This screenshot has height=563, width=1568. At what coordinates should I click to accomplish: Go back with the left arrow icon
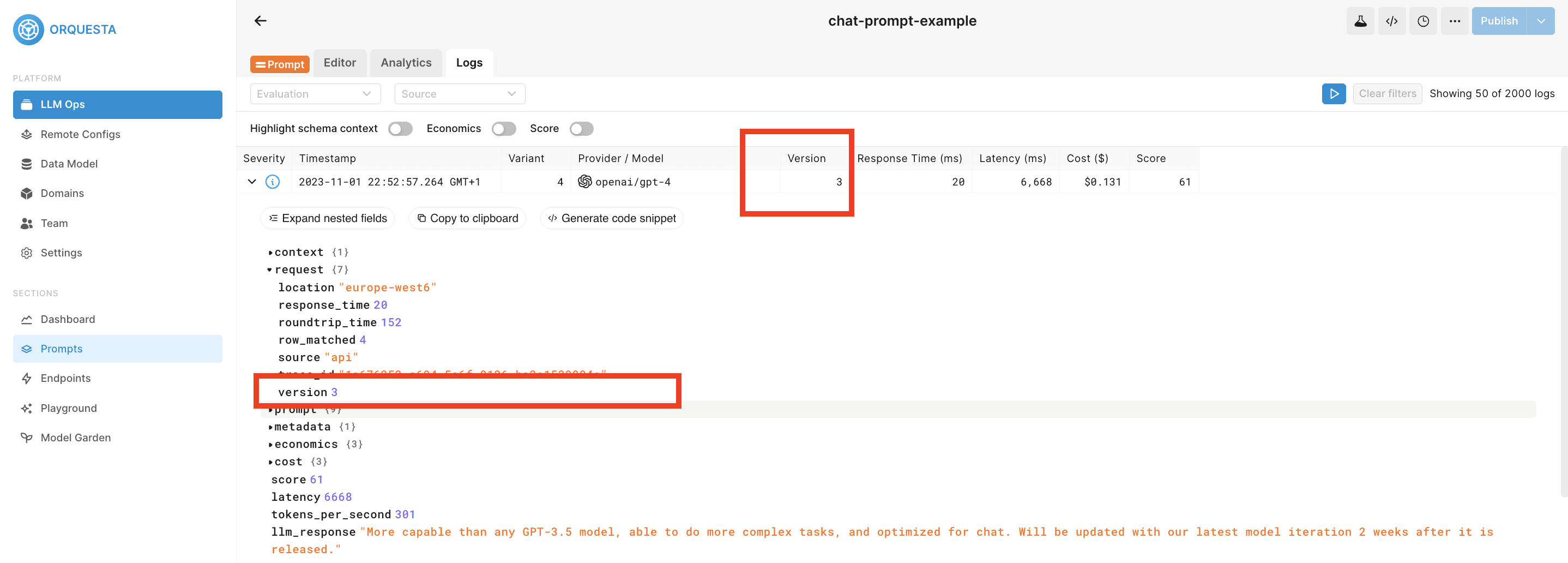click(261, 21)
